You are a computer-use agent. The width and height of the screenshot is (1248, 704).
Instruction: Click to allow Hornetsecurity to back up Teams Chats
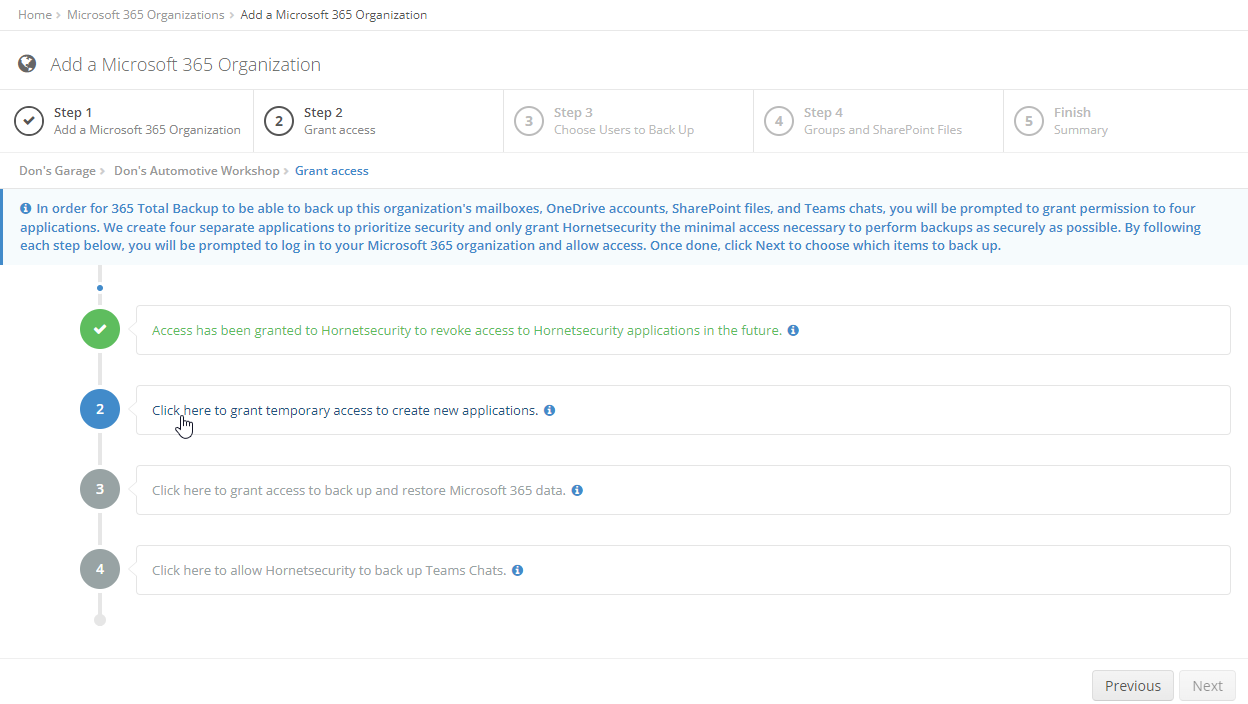click(329, 570)
